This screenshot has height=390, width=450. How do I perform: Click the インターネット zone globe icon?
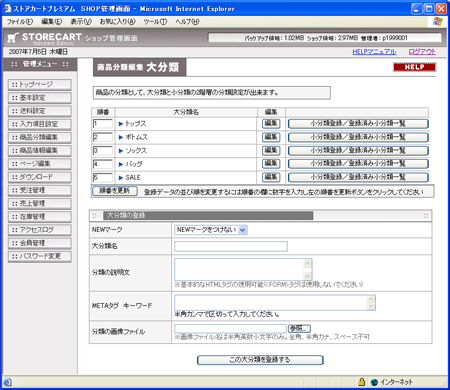pyautogui.click(x=374, y=382)
